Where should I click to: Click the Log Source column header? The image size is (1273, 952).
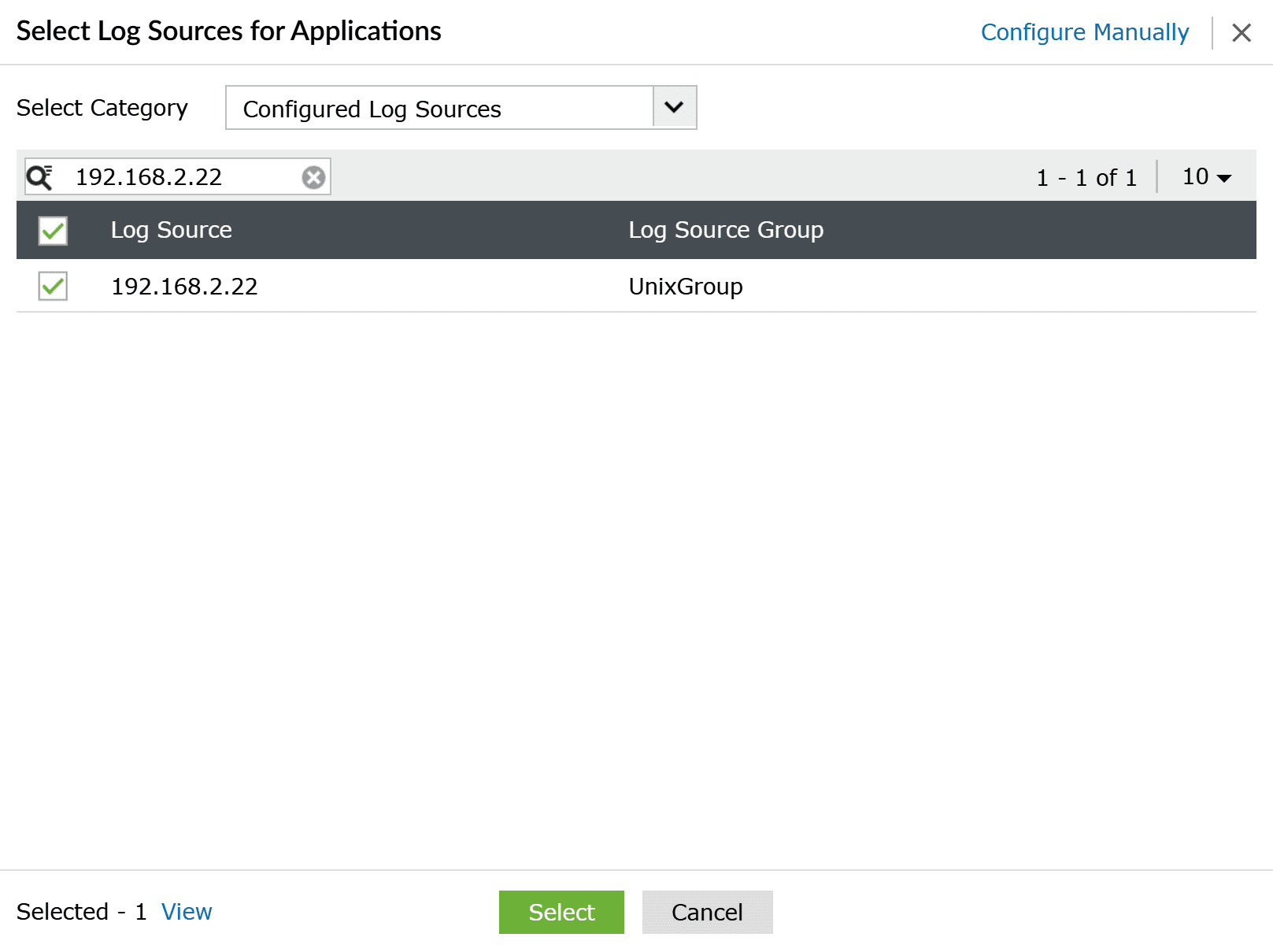coord(171,230)
